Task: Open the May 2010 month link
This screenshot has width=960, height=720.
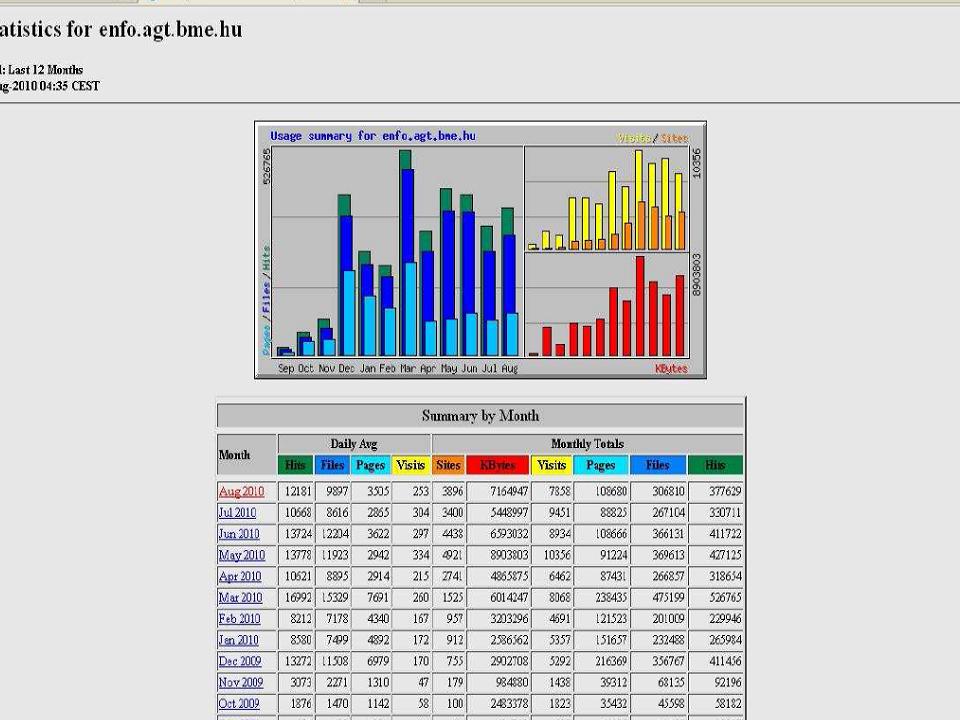Action: [242, 555]
